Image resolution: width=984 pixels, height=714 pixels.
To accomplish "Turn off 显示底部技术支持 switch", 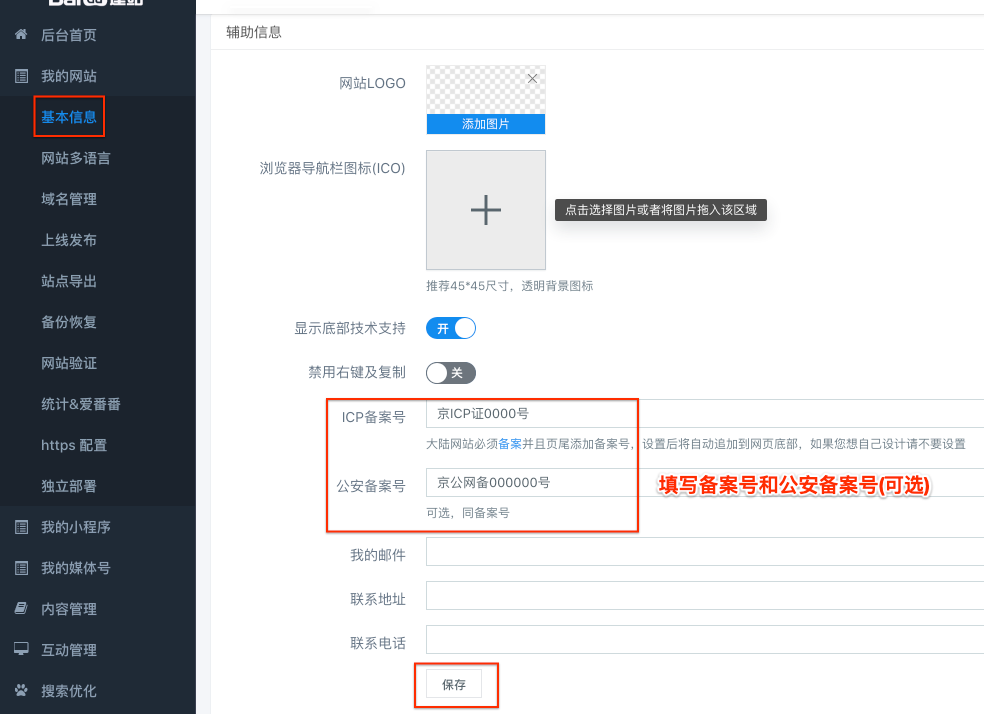I will tap(451, 328).
